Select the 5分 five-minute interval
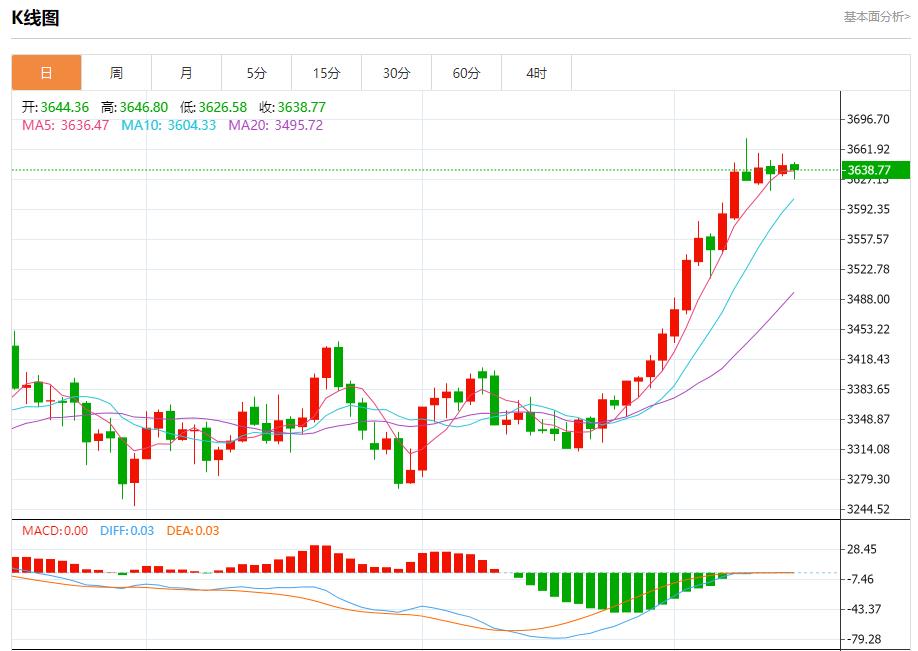The image size is (918, 651). (x=257, y=72)
